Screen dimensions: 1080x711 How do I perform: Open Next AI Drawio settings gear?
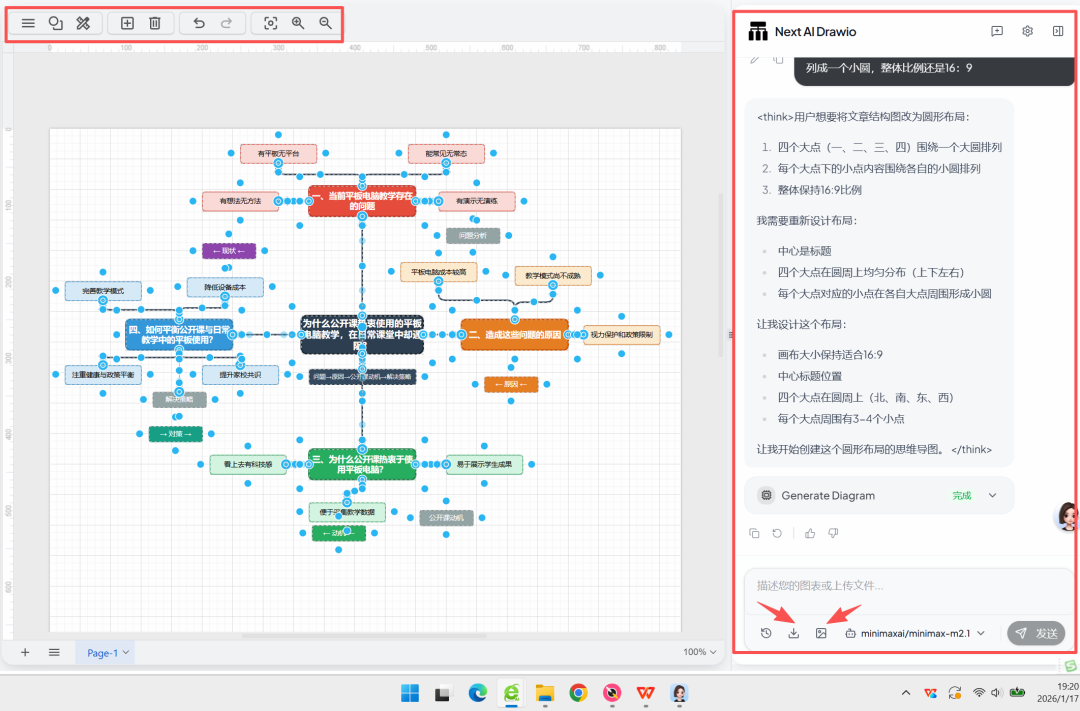tap(1027, 31)
